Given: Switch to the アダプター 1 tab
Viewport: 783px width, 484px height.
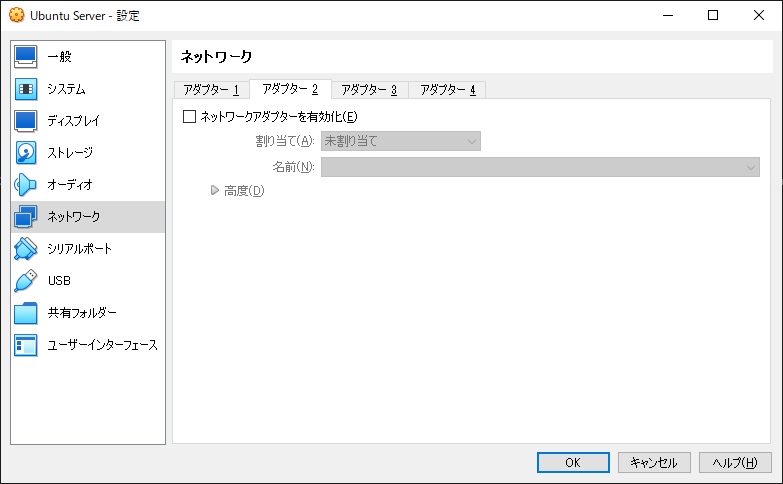Looking at the screenshot, I should tap(211, 90).
